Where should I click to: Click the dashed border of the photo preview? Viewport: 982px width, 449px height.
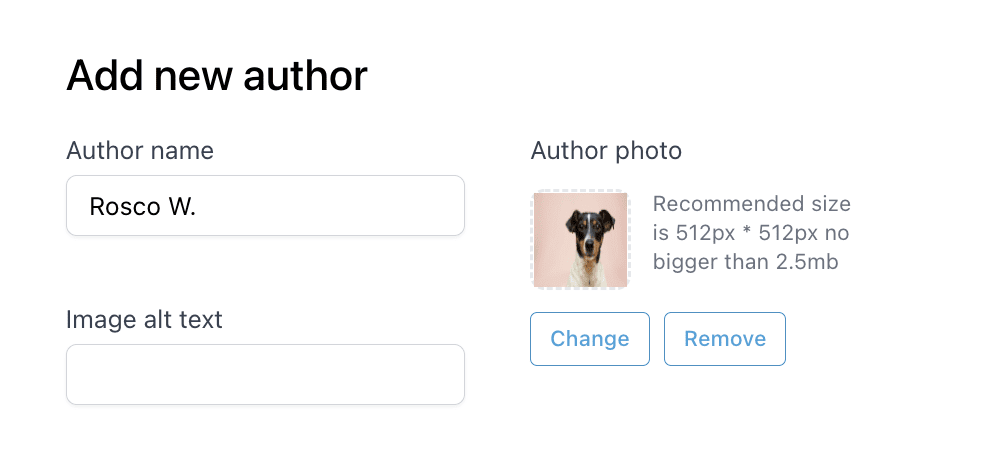pos(581,190)
